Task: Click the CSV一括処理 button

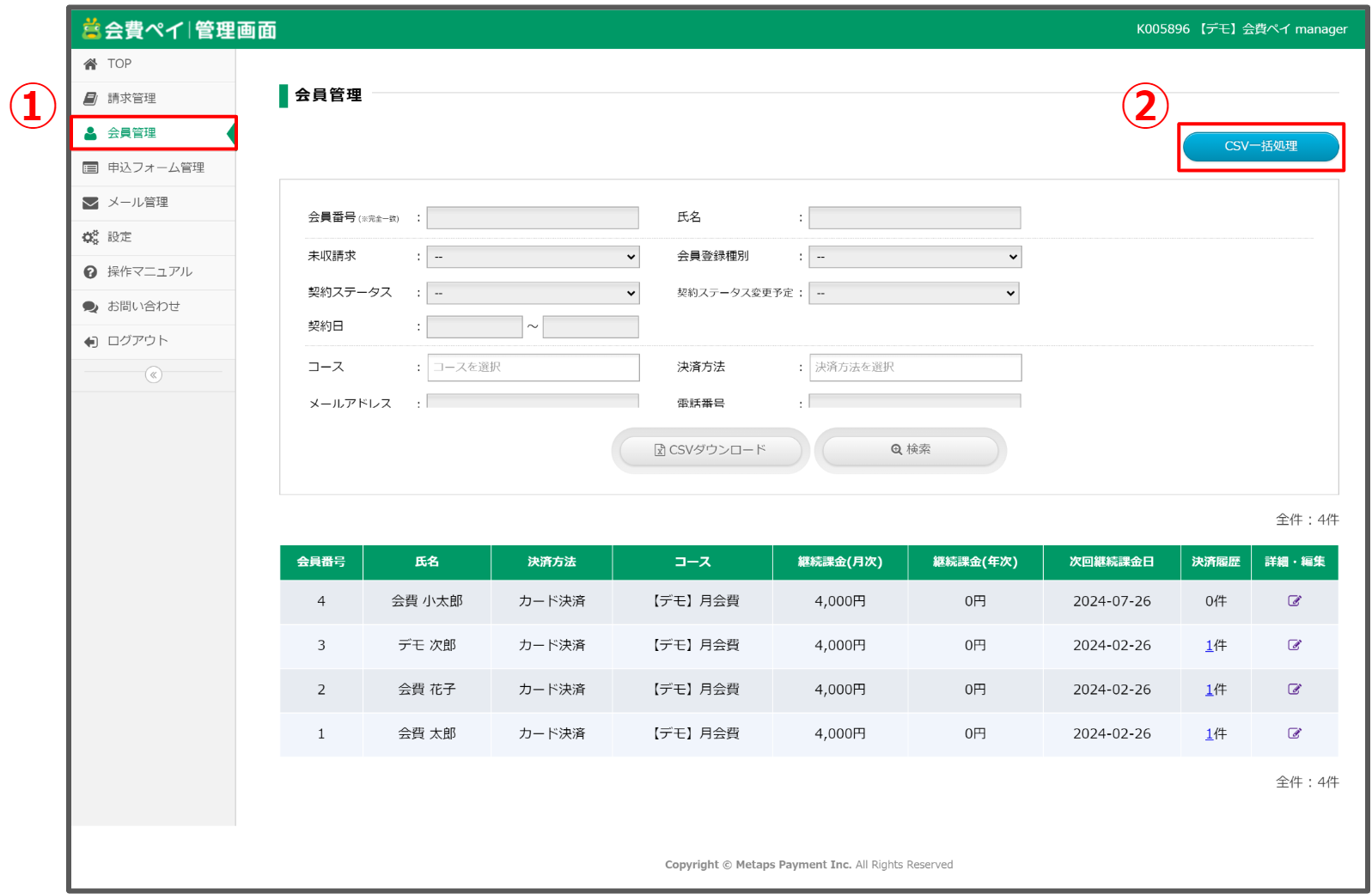Action: pyautogui.click(x=1259, y=146)
